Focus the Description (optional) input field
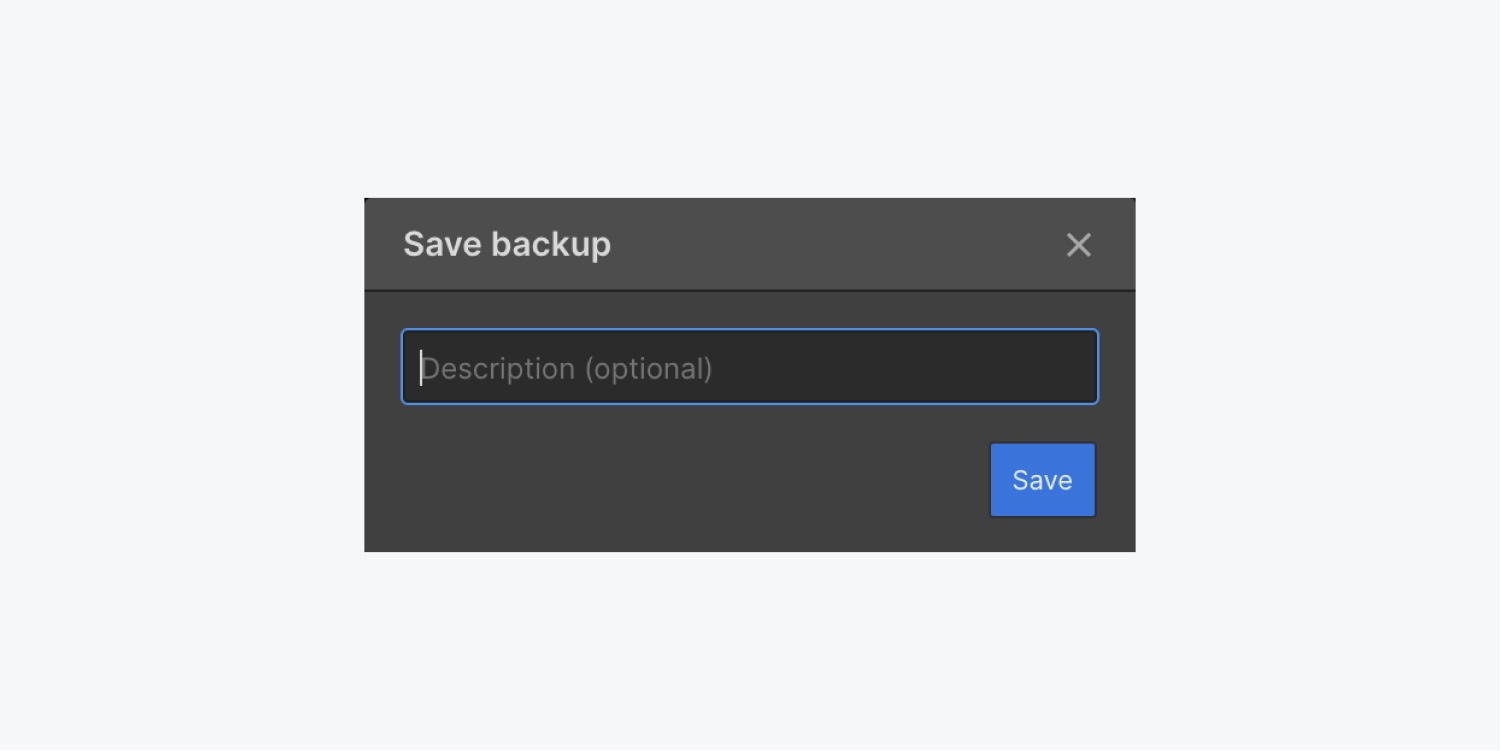Viewport: 1501px width, 751px height. point(750,367)
